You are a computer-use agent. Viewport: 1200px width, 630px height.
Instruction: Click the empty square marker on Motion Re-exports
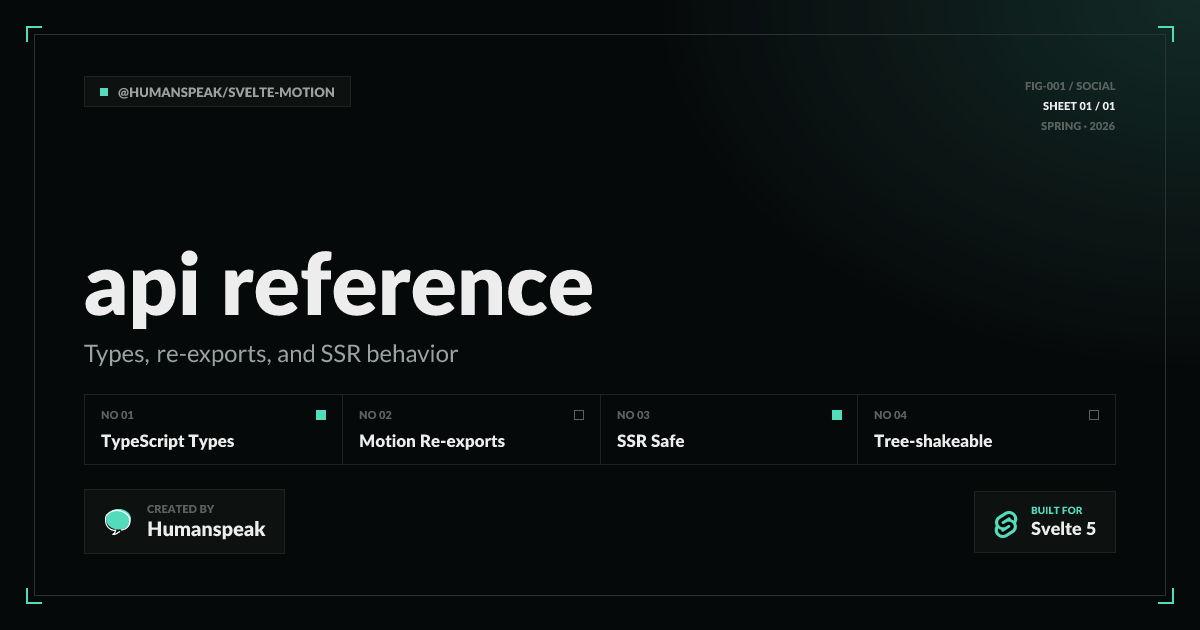(x=579, y=415)
